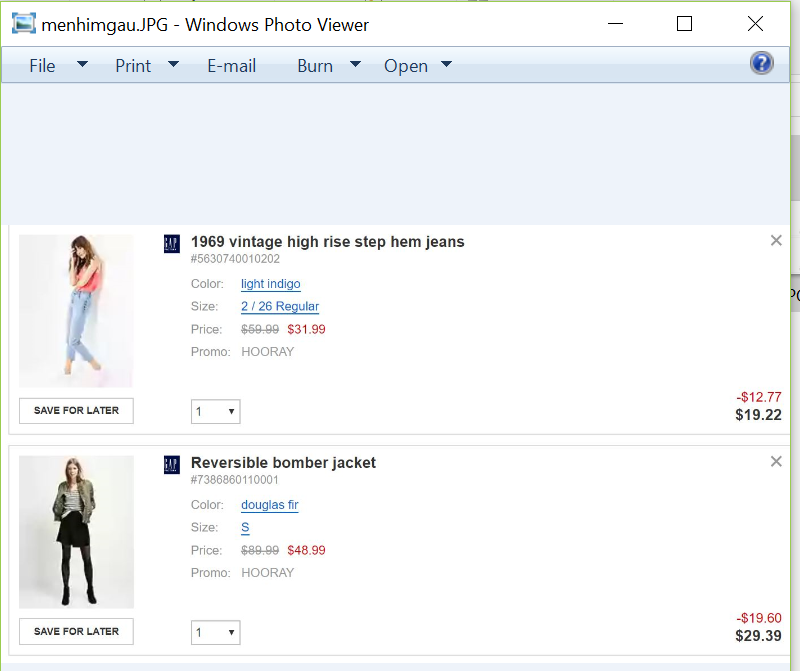Viewport: 800px width, 671px height.
Task: Open the File menu
Action: (42, 66)
